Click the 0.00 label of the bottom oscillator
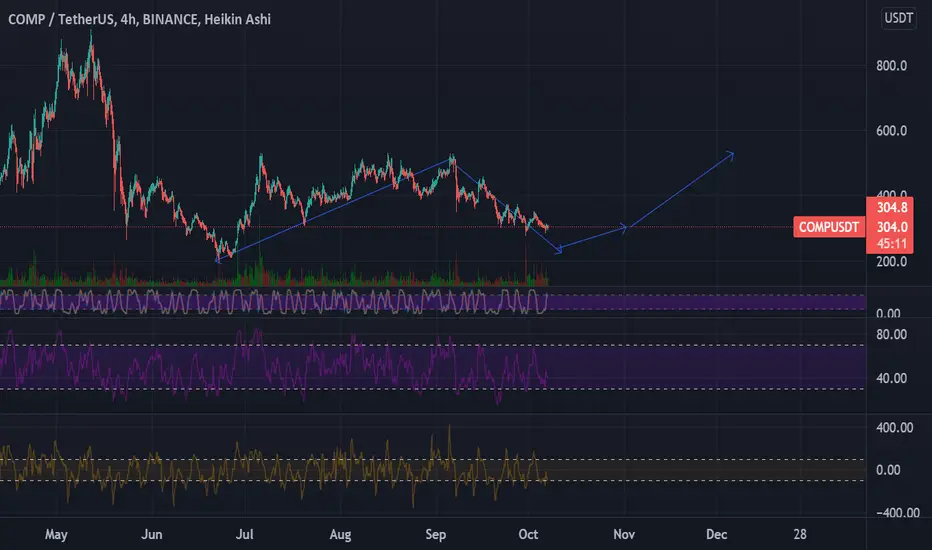 coord(888,470)
